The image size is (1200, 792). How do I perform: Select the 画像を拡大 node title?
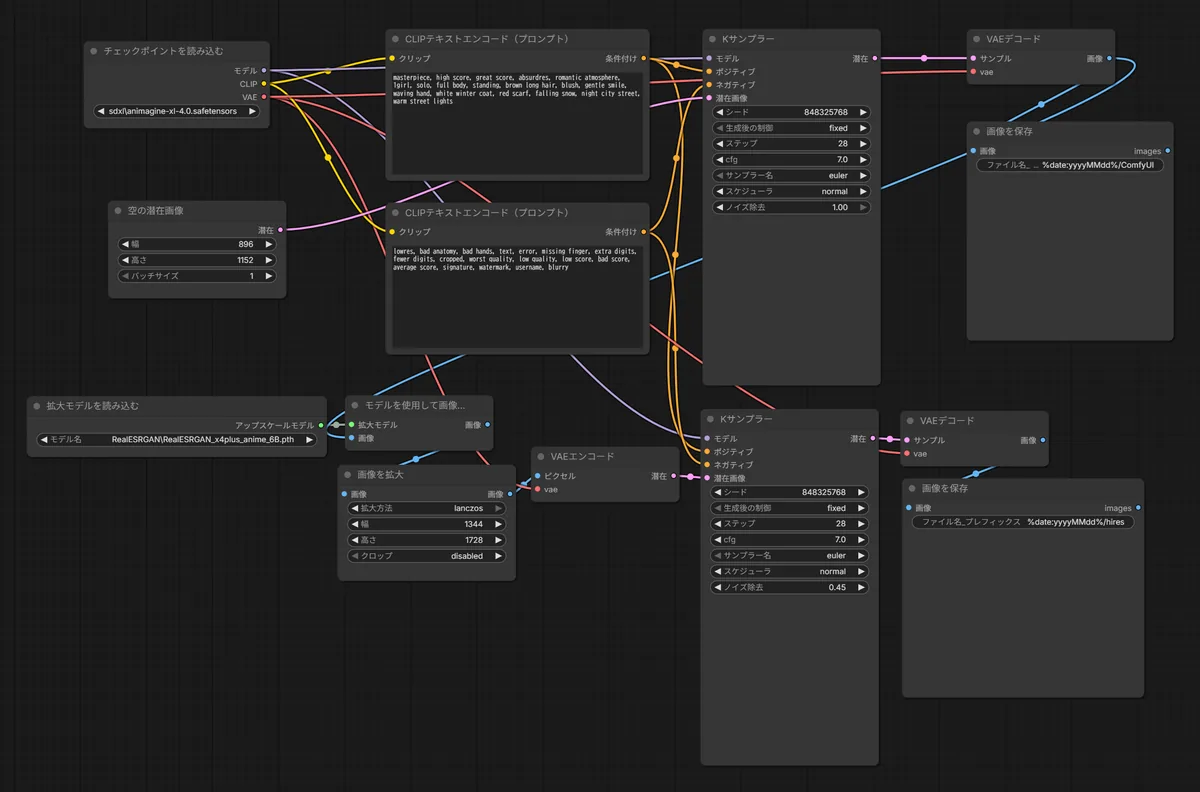point(380,475)
